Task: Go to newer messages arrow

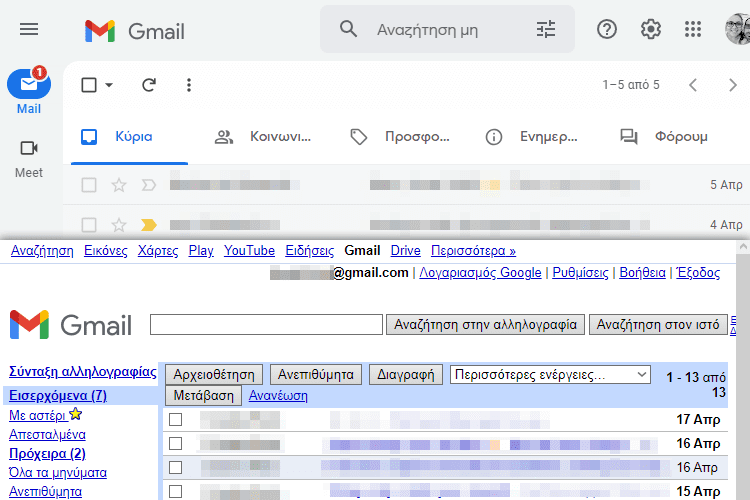Action: 693,85
